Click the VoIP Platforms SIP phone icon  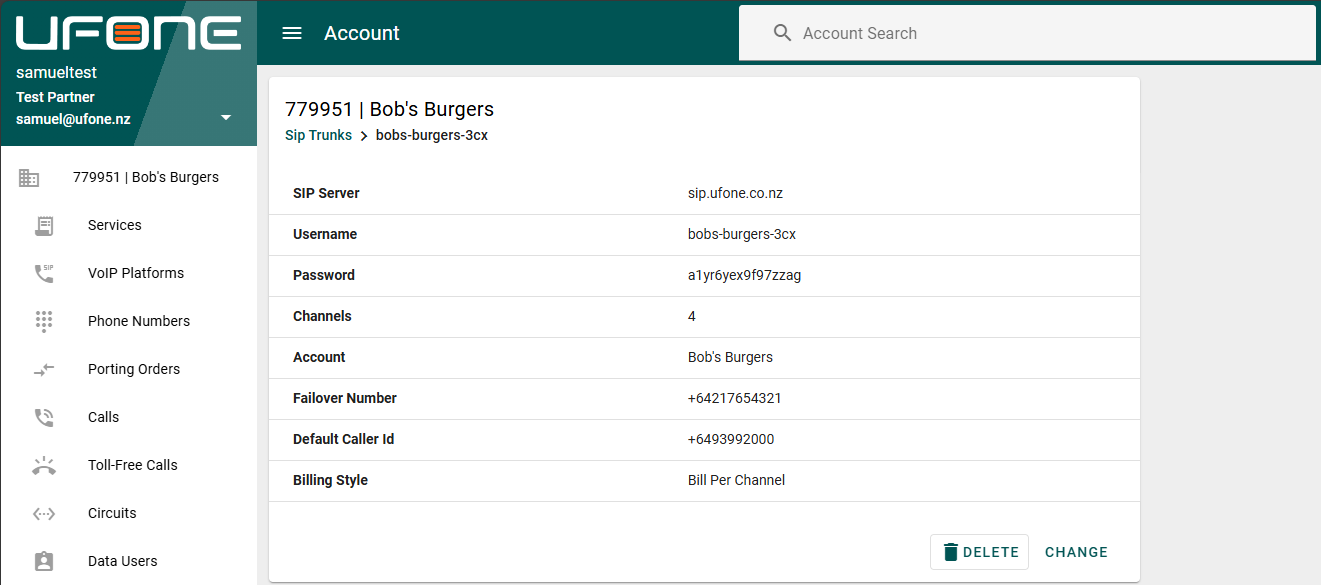(x=44, y=273)
